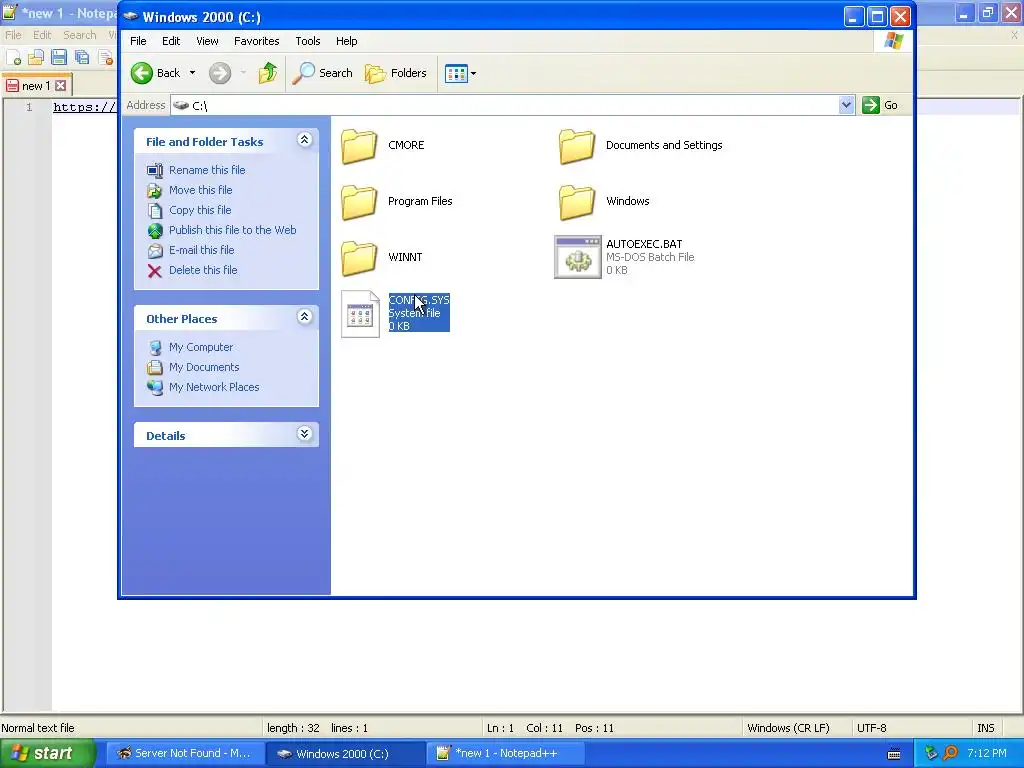Switch to Notepad++ taskbar button
The image size is (1024, 768).
(x=506, y=754)
